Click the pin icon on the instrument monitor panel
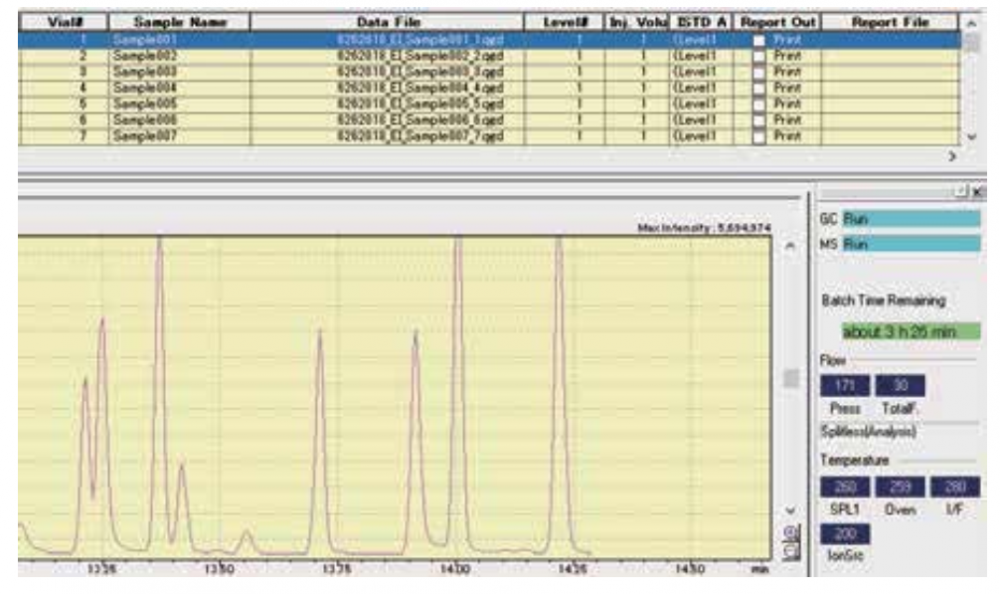 click(961, 191)
